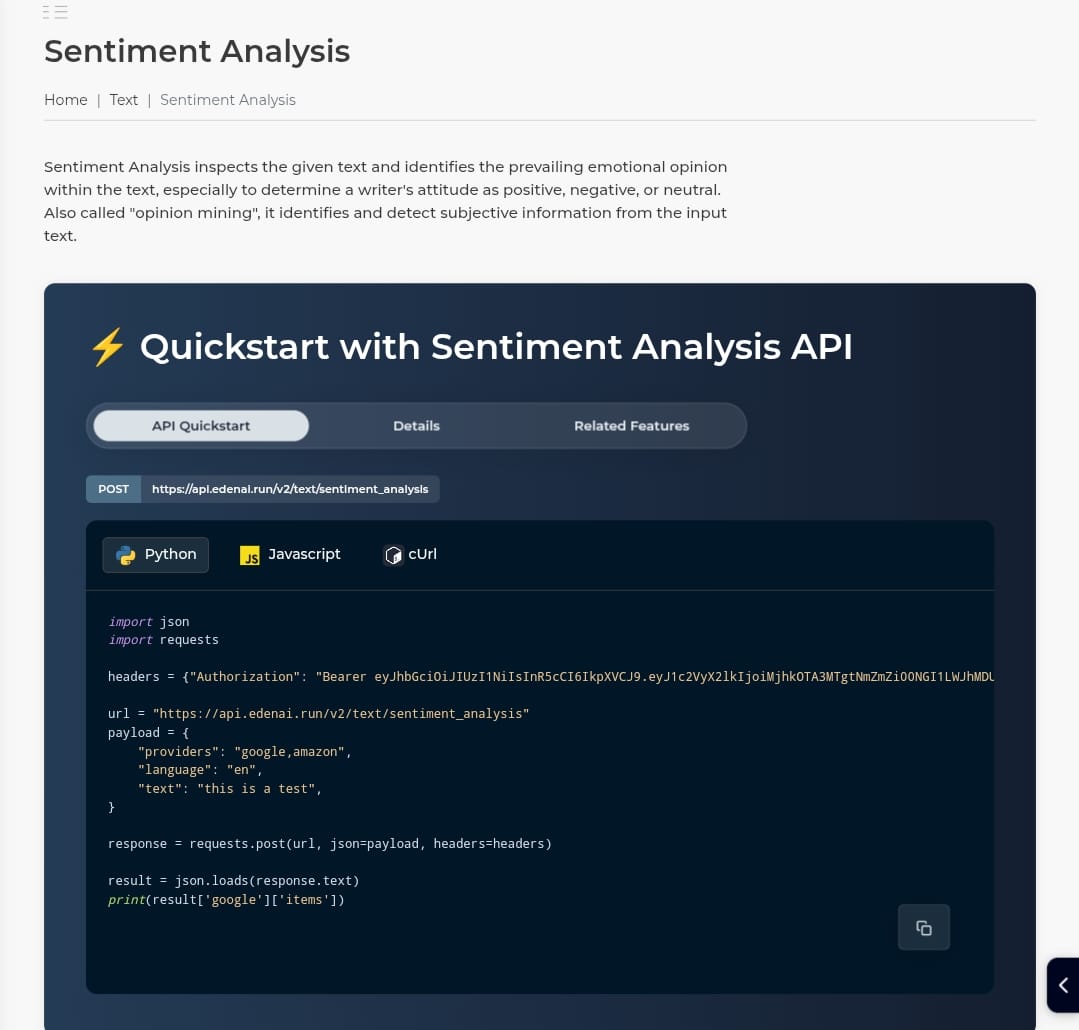Select the Python code language tab
This screenshot has width=1079, height=1030.
156,555
